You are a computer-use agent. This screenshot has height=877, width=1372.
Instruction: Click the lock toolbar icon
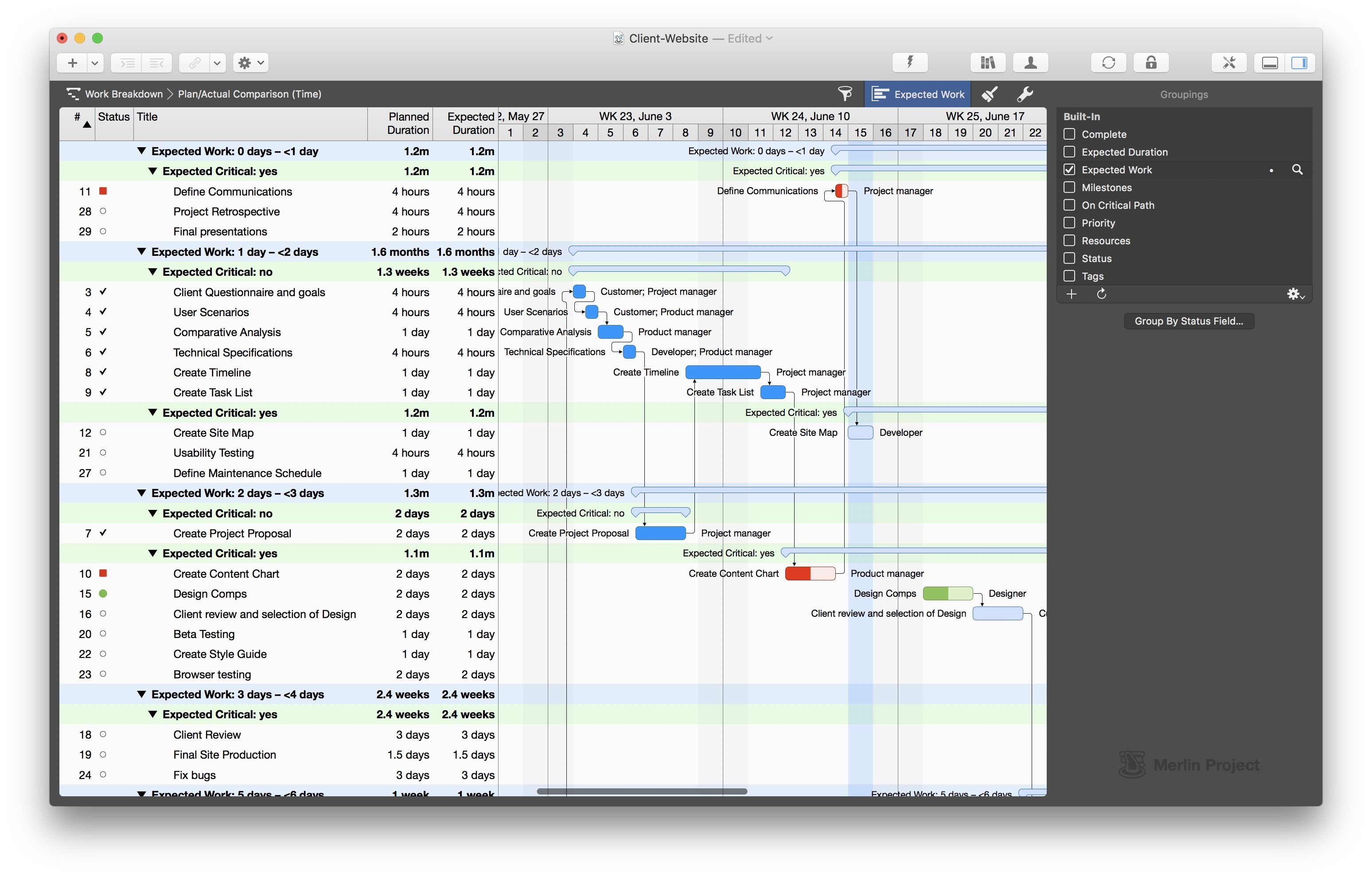[1151, 63]
